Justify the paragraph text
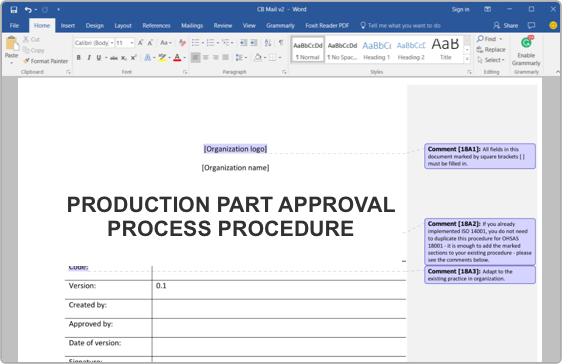Viewport: 562px width, 364px height. coord(225,57)
